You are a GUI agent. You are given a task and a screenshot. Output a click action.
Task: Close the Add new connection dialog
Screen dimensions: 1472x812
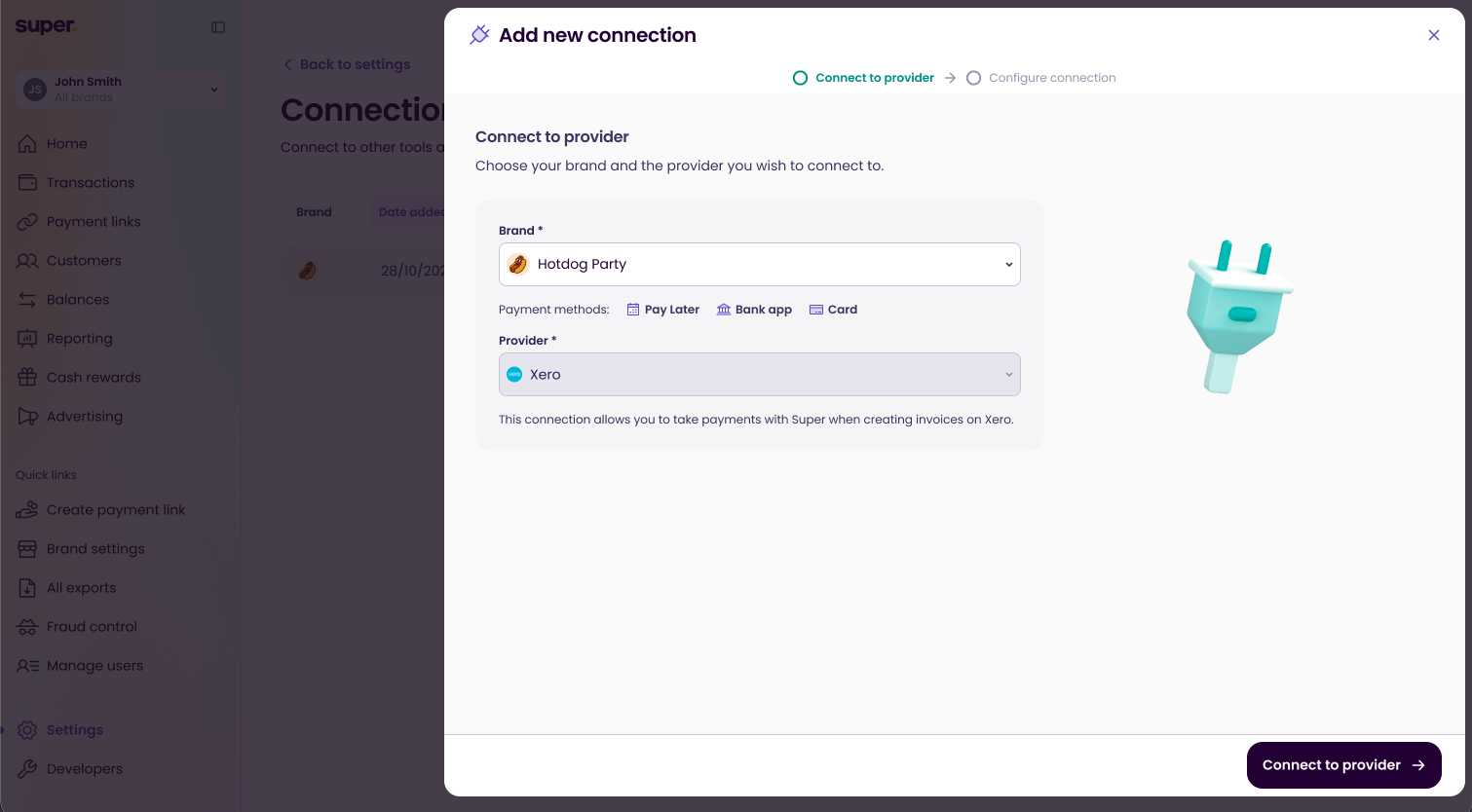click(x=1433, y=35)
